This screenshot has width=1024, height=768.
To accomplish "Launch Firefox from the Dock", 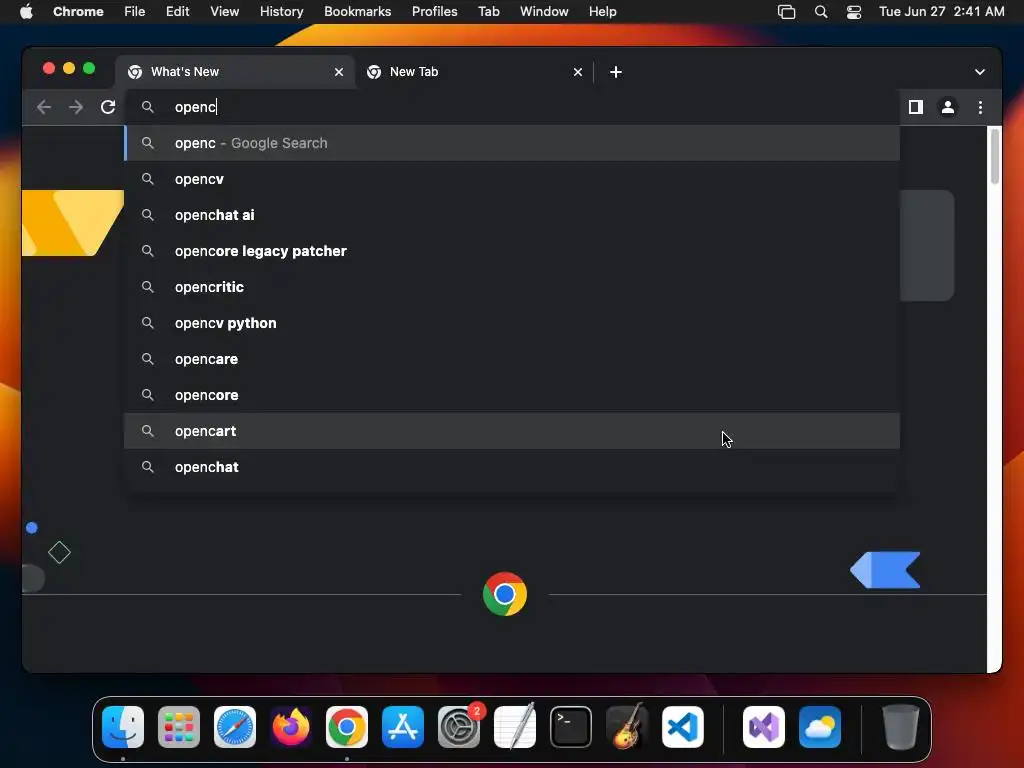I will coord(291,727).
